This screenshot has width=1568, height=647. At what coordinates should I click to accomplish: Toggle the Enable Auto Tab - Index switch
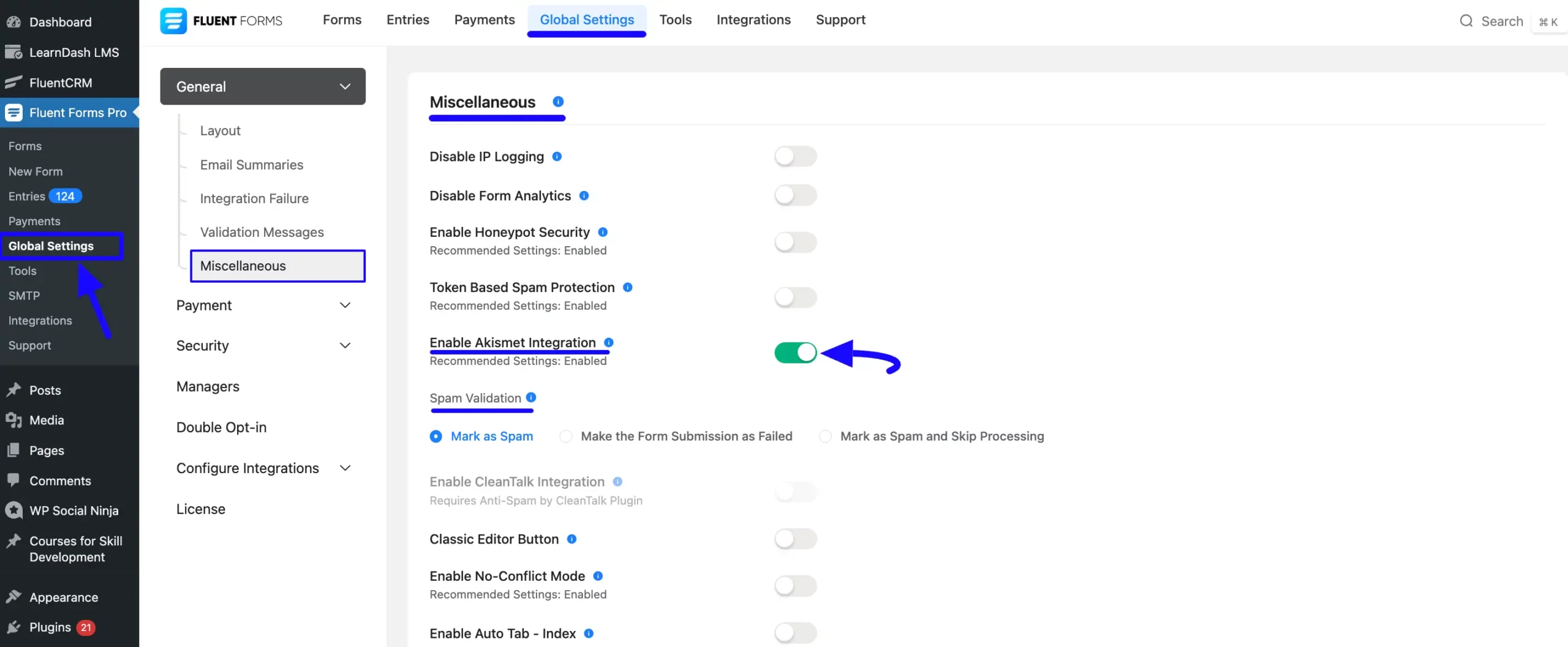click(x=795, y=634)
